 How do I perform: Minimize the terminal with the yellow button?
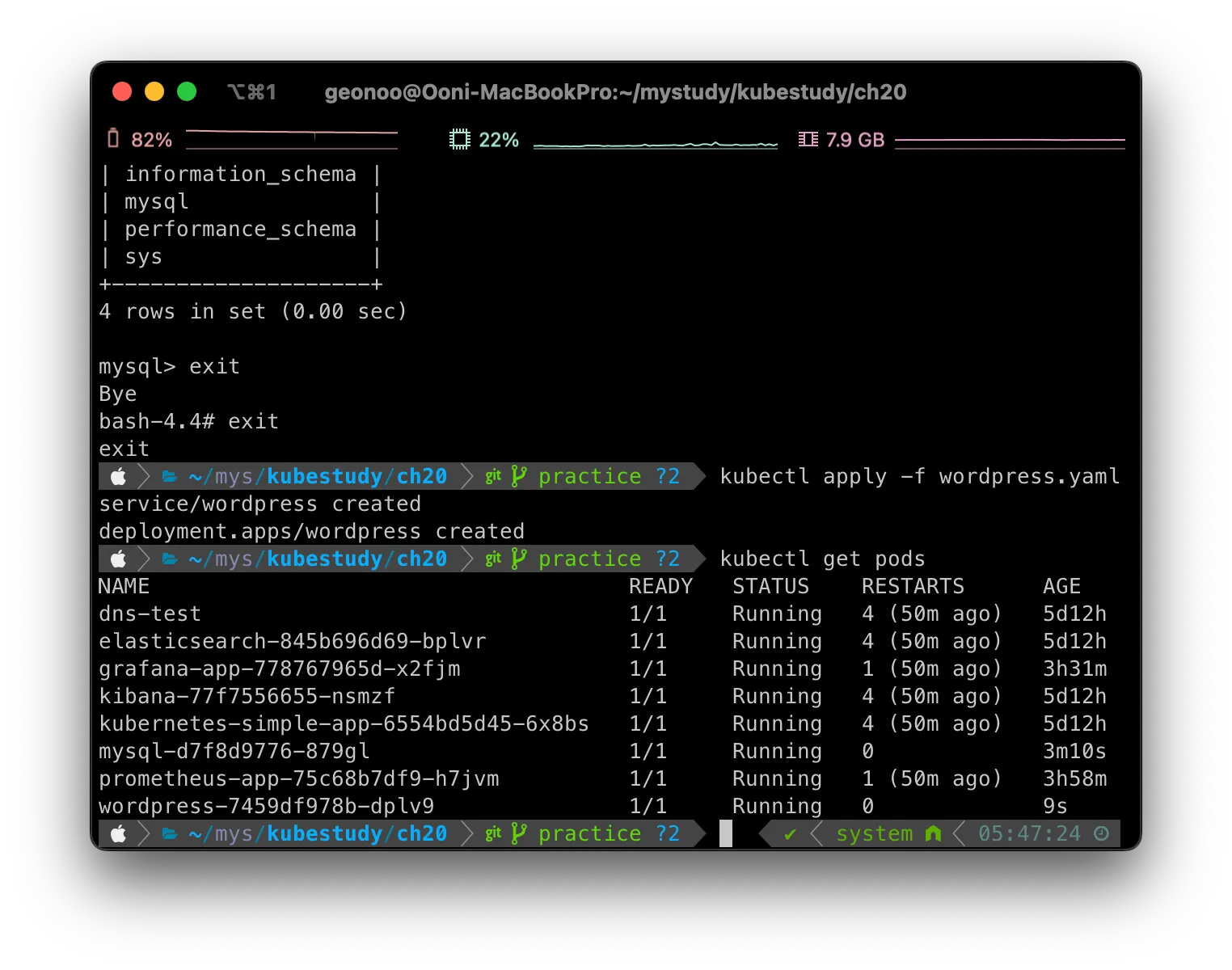154,91
